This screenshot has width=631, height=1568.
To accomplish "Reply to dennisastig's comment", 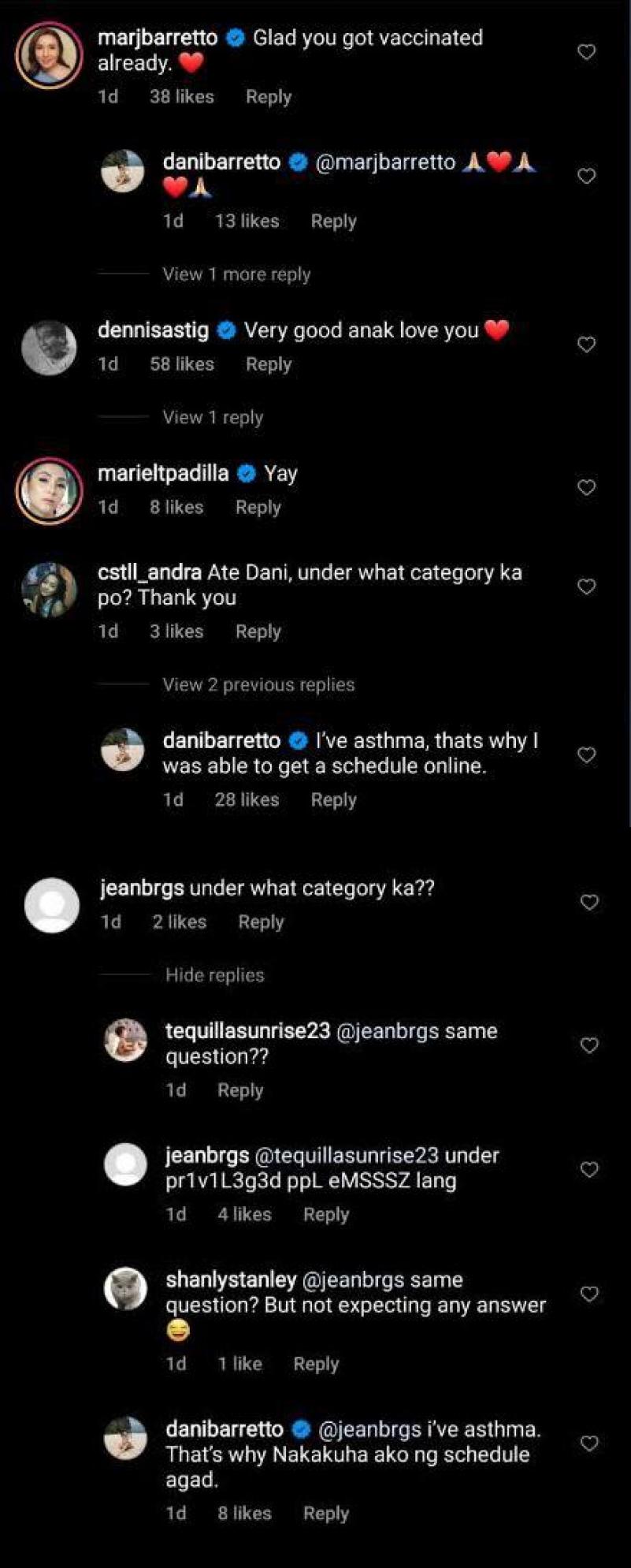I will (x=268, y=364).
